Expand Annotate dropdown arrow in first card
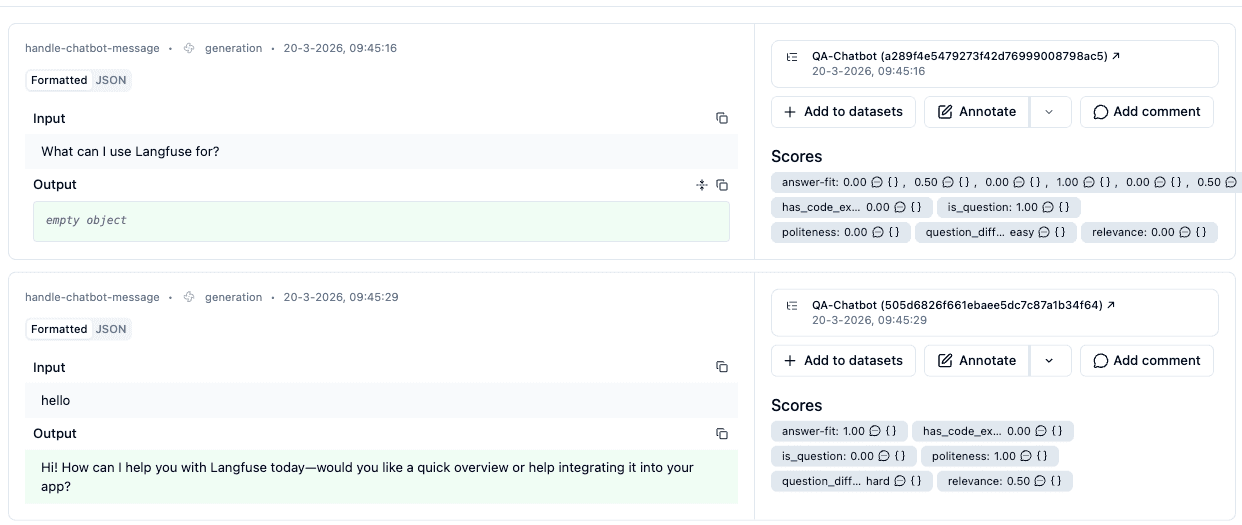 coord(1049,112)
